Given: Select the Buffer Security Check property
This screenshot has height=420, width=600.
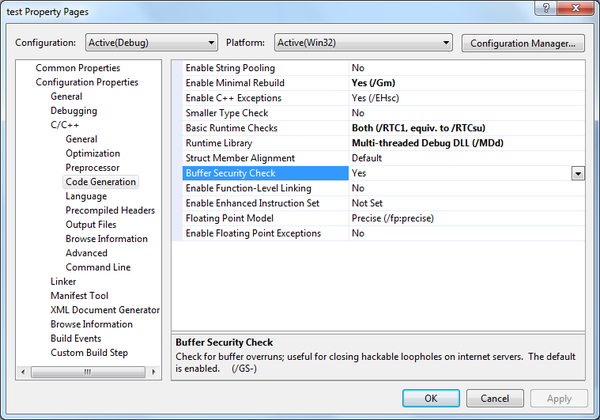Looking at the screenshot, I should point(266,173).
